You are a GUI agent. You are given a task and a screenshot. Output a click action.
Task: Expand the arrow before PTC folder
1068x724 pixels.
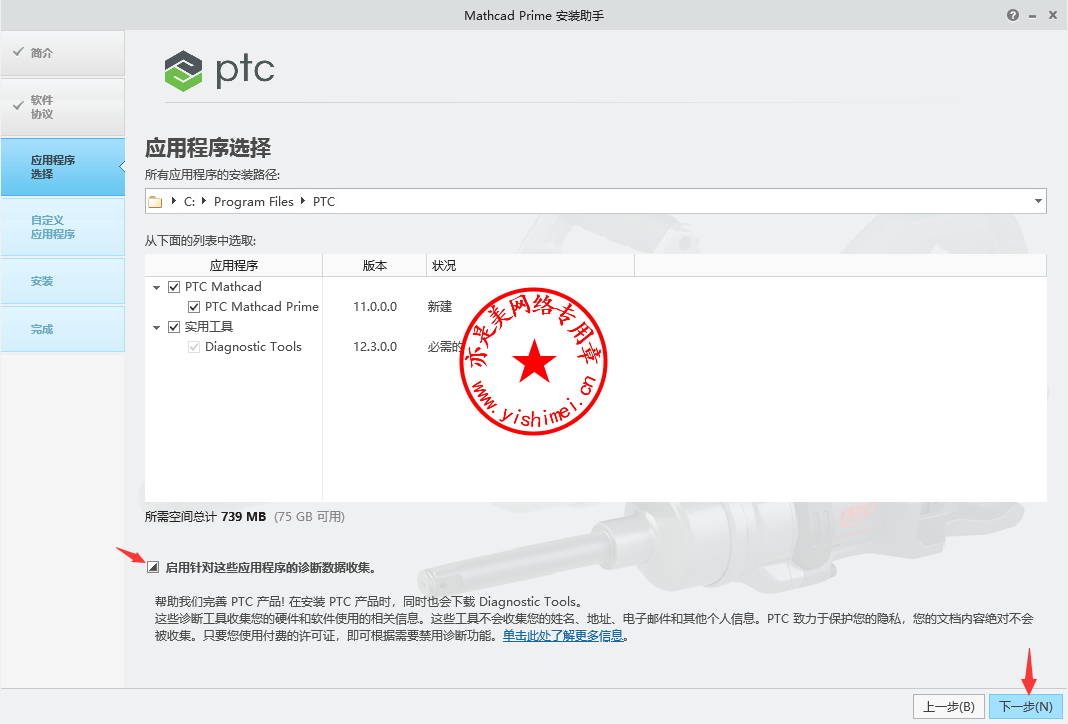coord(303,201)
